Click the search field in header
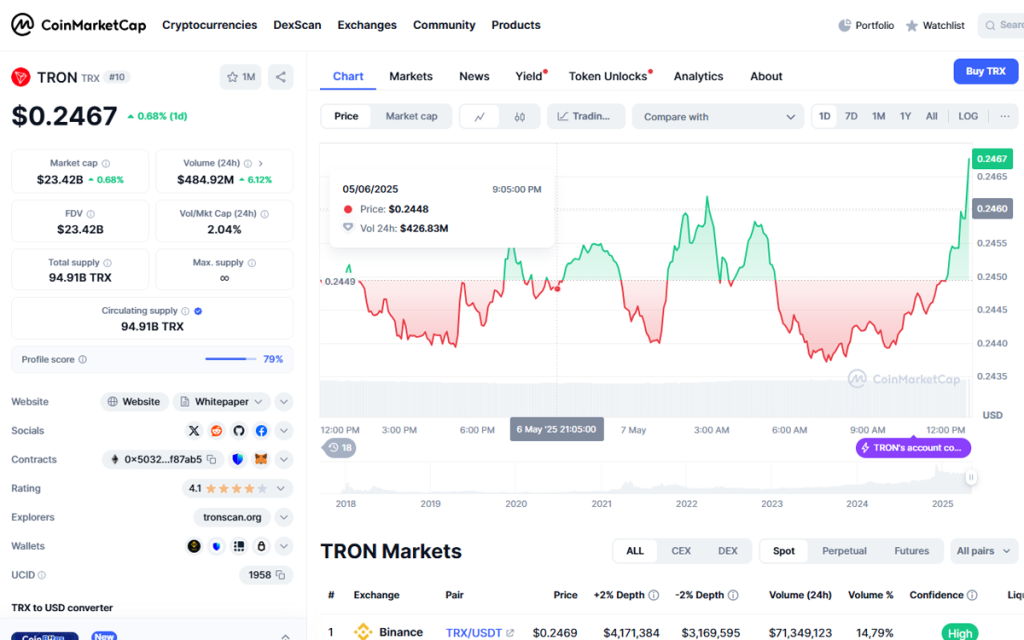 pyautogui.click(x=1001, y=25)
